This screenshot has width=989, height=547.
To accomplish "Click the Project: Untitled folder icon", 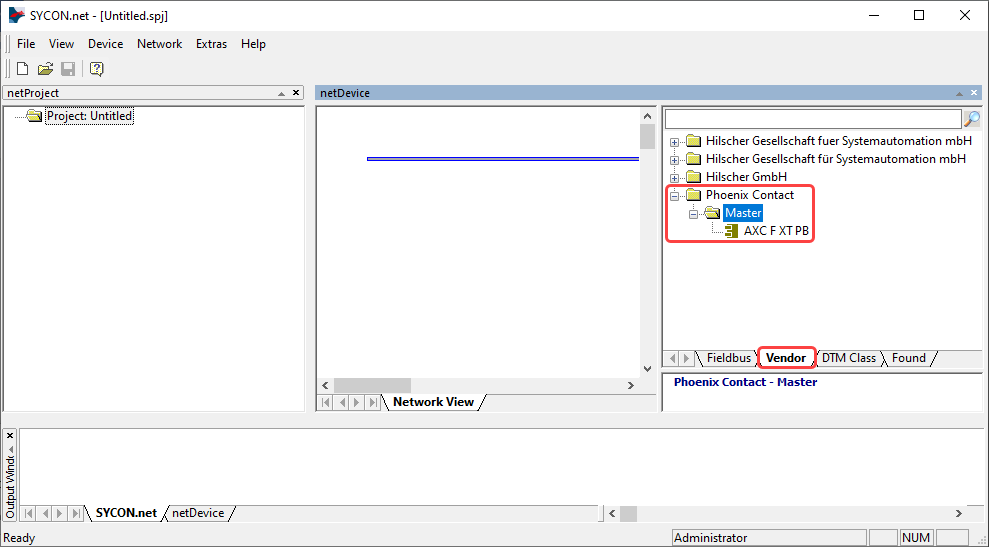I will pyautogui.click(x=35, y=116).
